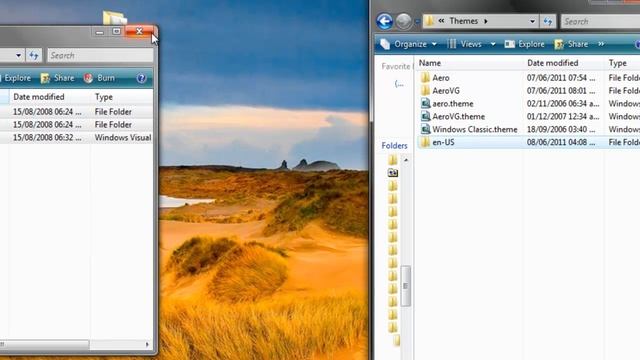Click the 15/08/2008 06:32 date cell

[x=47, y=138]
